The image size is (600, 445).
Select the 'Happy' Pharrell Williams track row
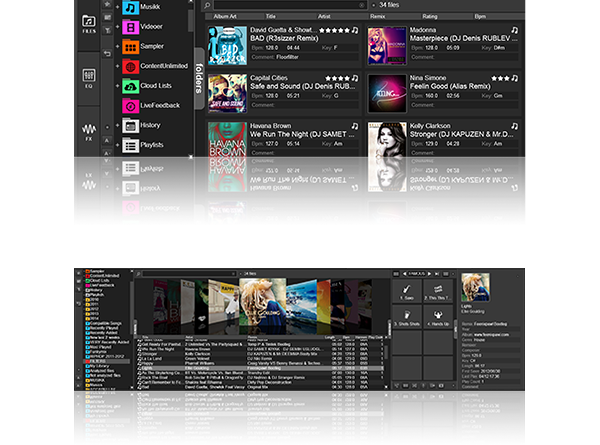[x=260, y=363]
